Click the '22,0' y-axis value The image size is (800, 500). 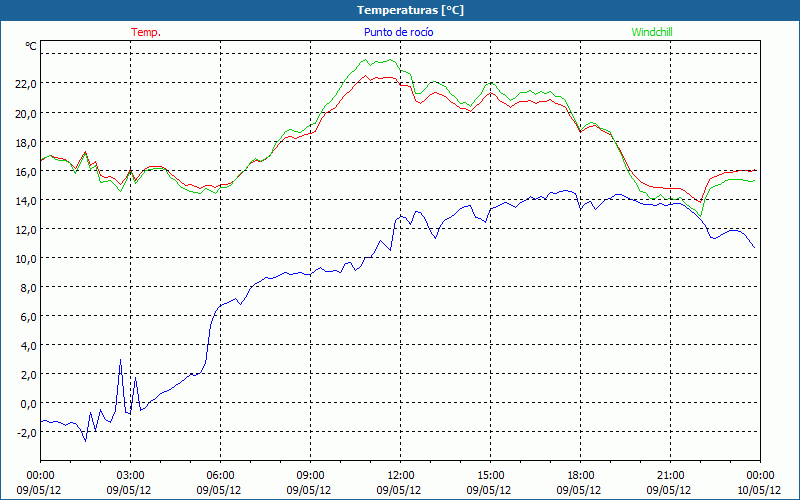26,84
